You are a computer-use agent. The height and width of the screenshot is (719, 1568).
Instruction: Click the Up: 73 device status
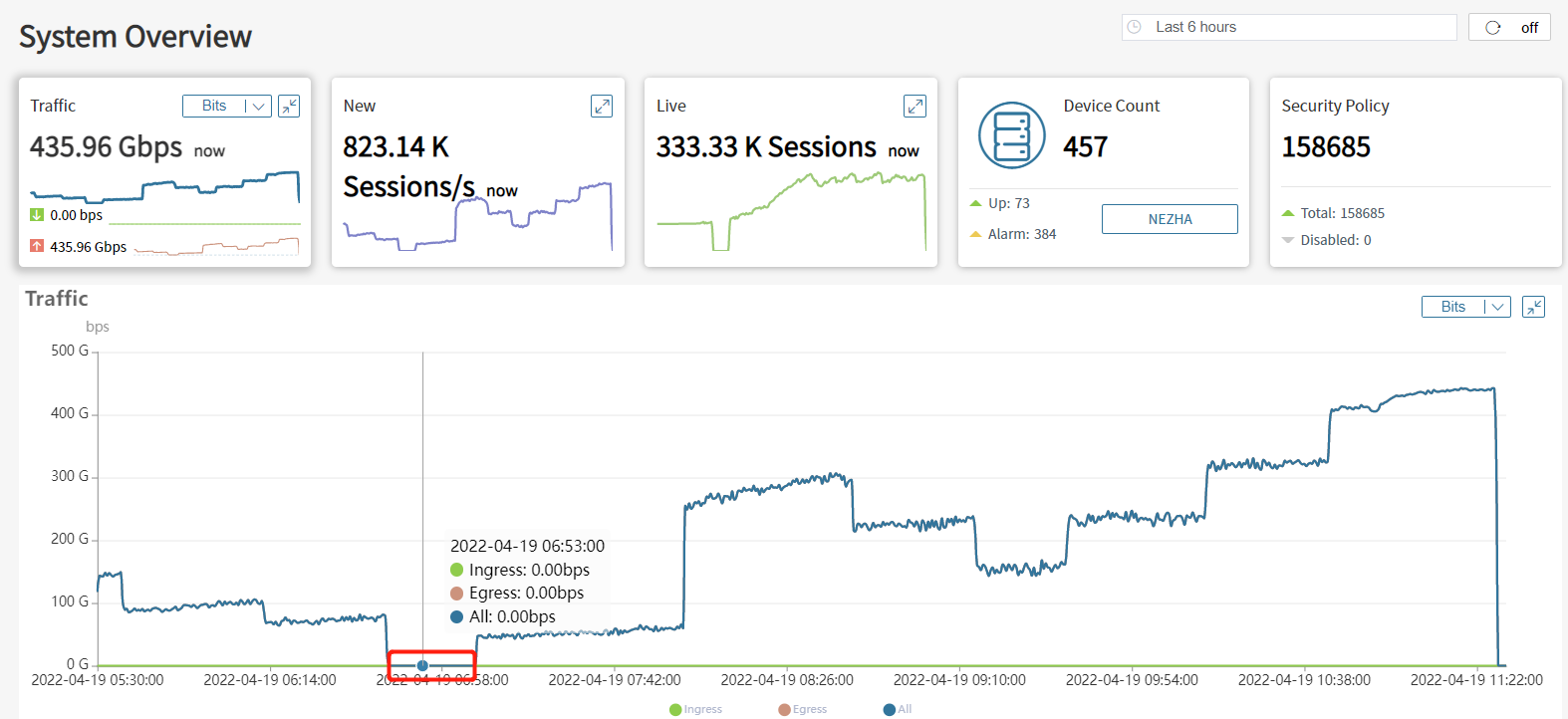tap(1008, 203)
